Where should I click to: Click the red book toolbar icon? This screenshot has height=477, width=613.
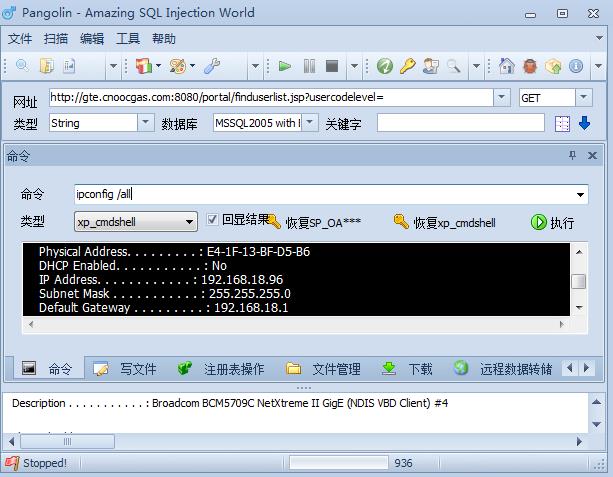(143, 66)
